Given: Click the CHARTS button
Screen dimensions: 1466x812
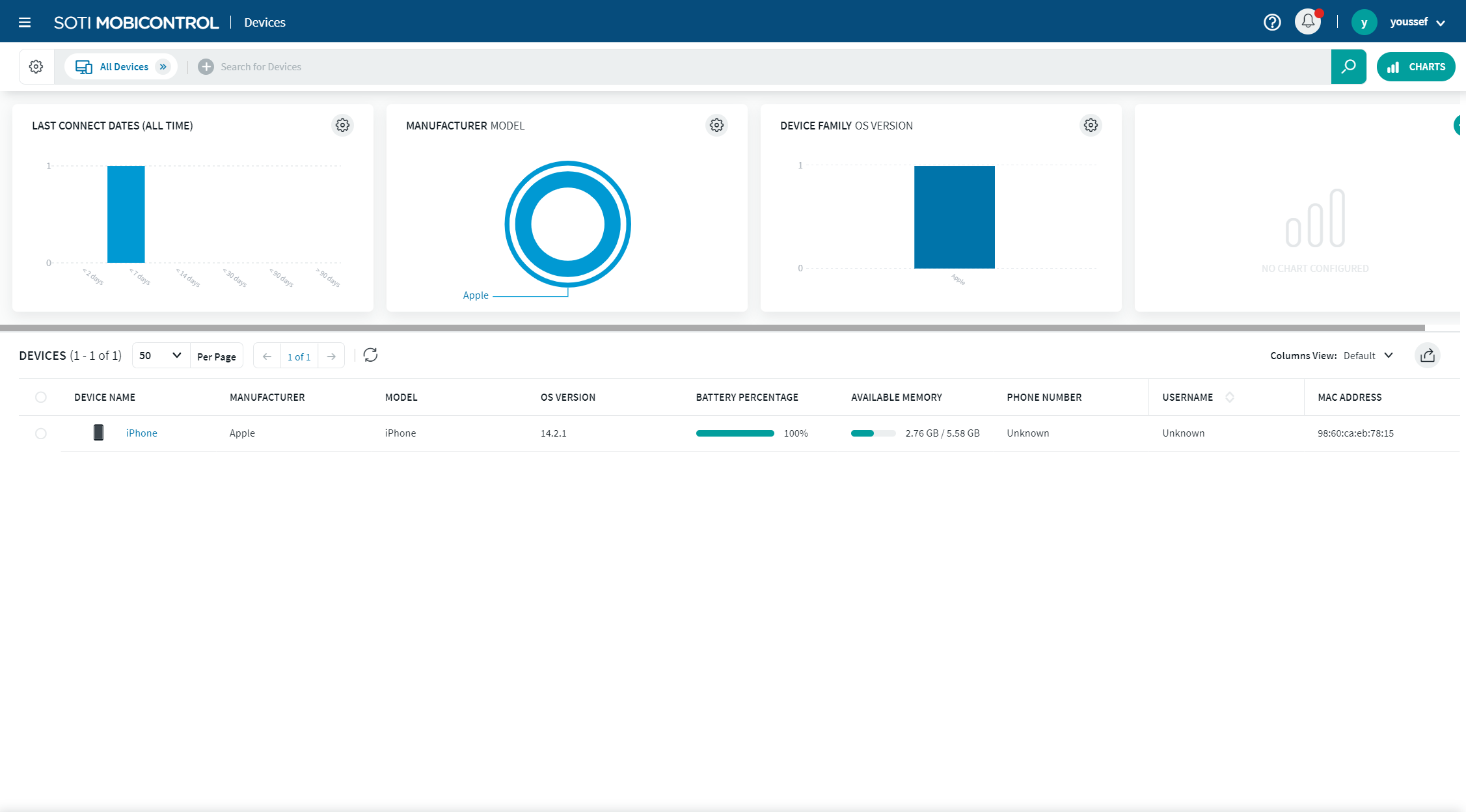Looking at the screenshot, I should (x=1416, y=67).
